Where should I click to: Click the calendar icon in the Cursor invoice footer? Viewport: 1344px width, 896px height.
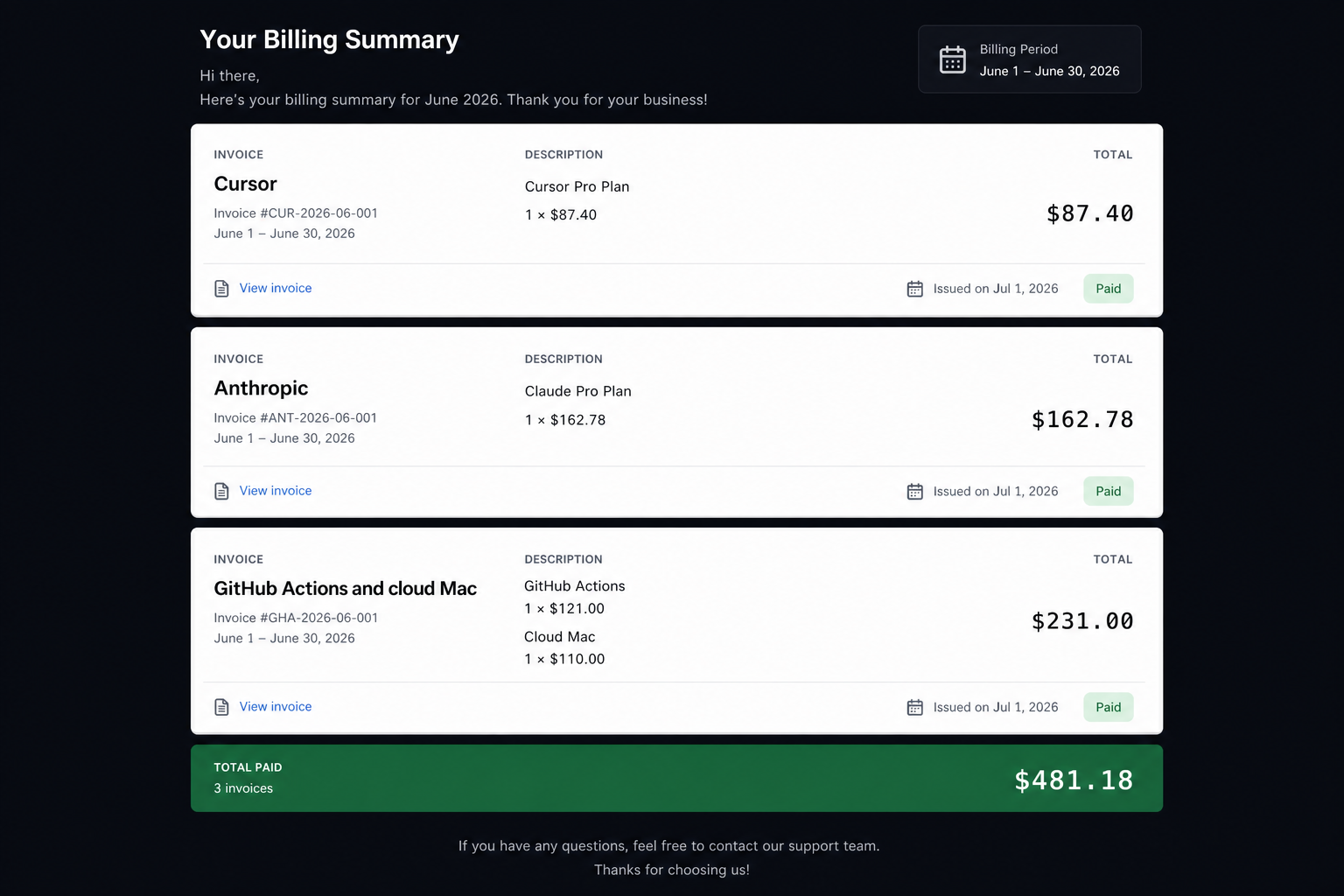pos(915,289)
